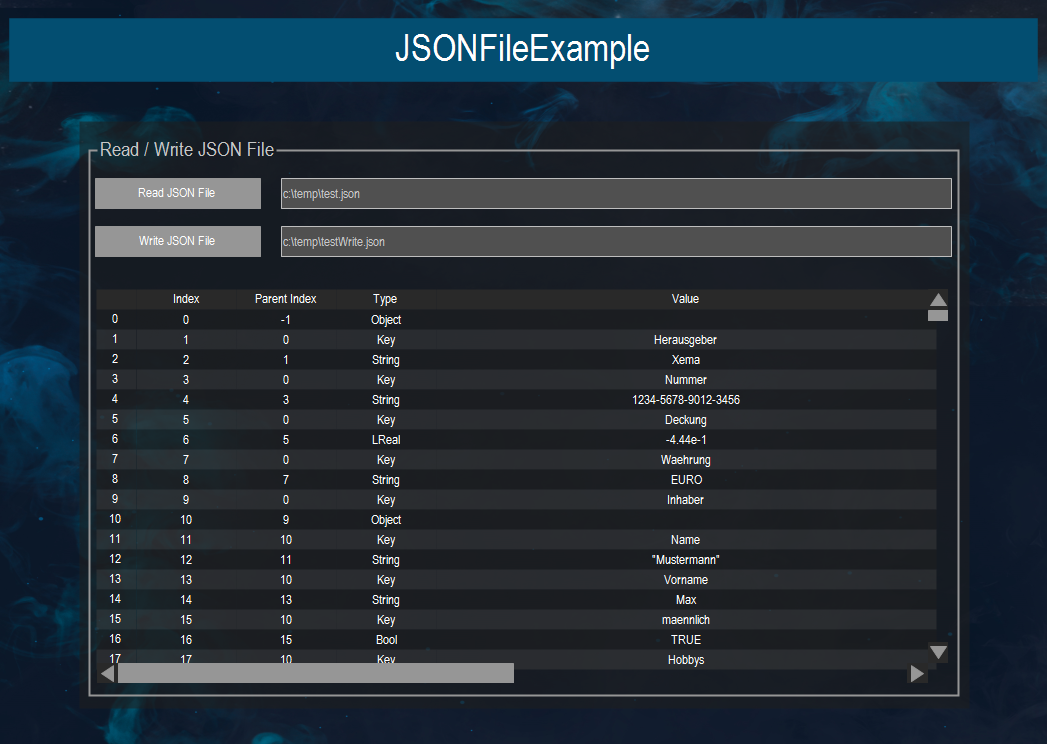Select the LReal row with value -4.44e-1
Viewport: 1047px width, 744px height.
coord(685,439)
